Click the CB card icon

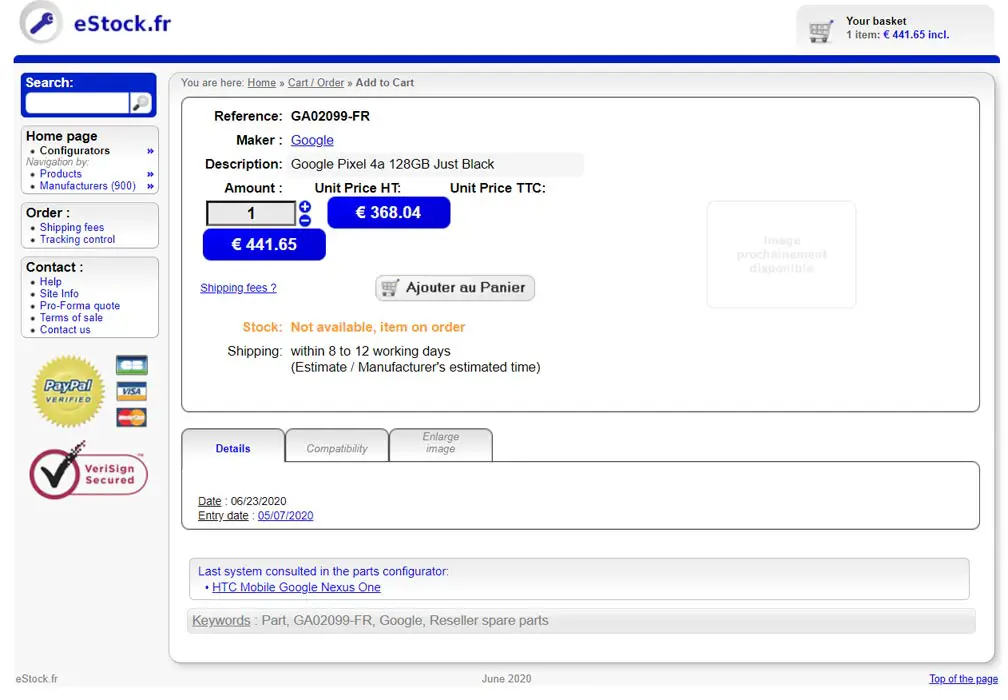132,365
